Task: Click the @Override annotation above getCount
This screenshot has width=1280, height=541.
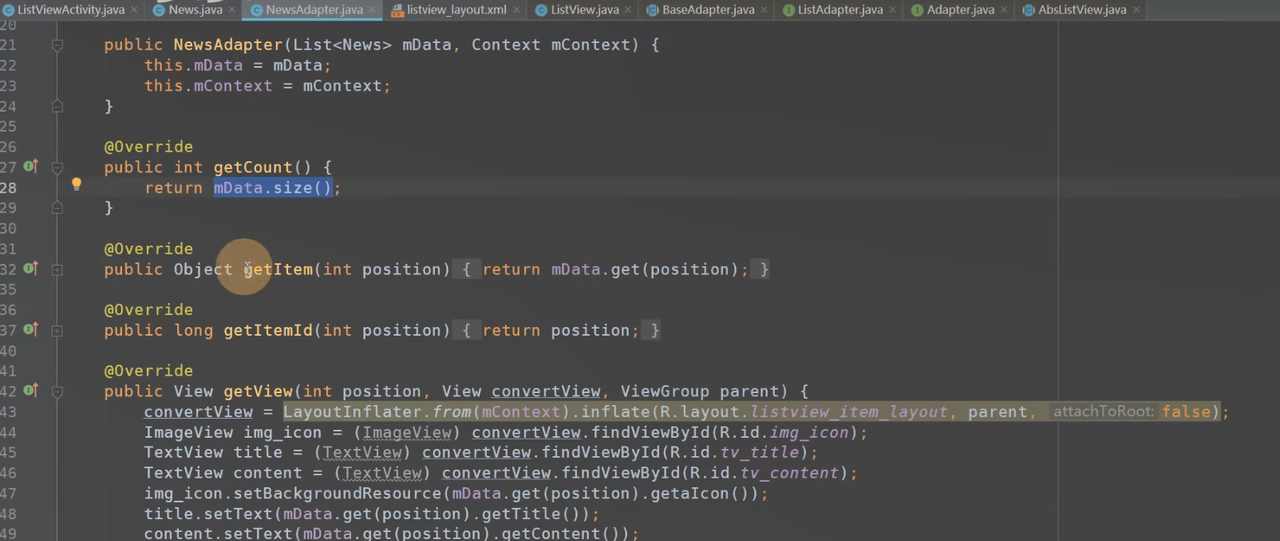Action: pos(149,147)
